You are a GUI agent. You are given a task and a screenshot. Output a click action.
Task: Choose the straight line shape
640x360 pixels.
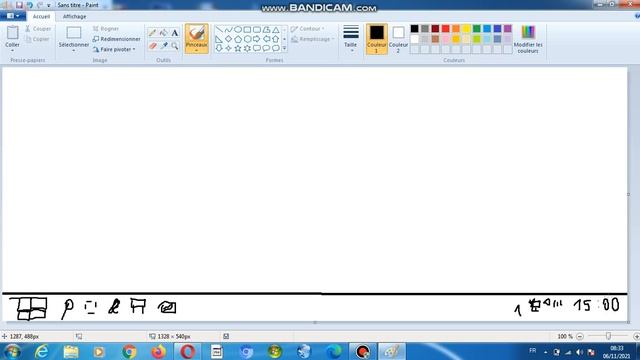coord(219,30)
